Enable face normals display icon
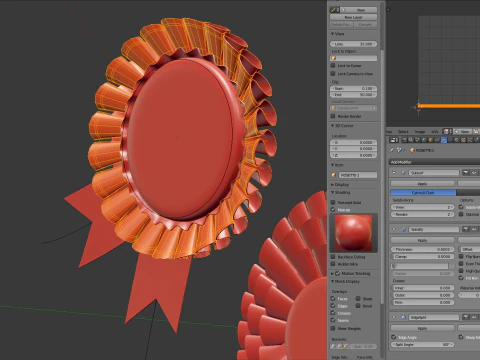Screen dimensions: 480x360 click(x=345, y=346)
